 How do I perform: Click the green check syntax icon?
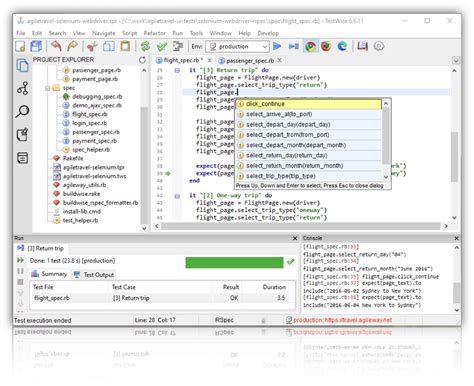click(x=162, y=46)
